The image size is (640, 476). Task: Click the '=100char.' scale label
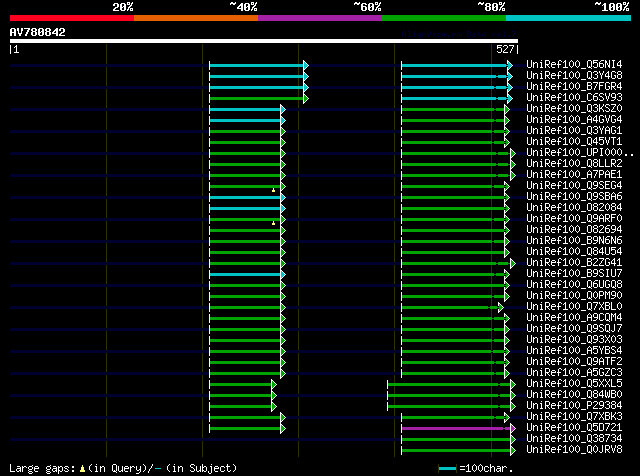coord(486,468)
